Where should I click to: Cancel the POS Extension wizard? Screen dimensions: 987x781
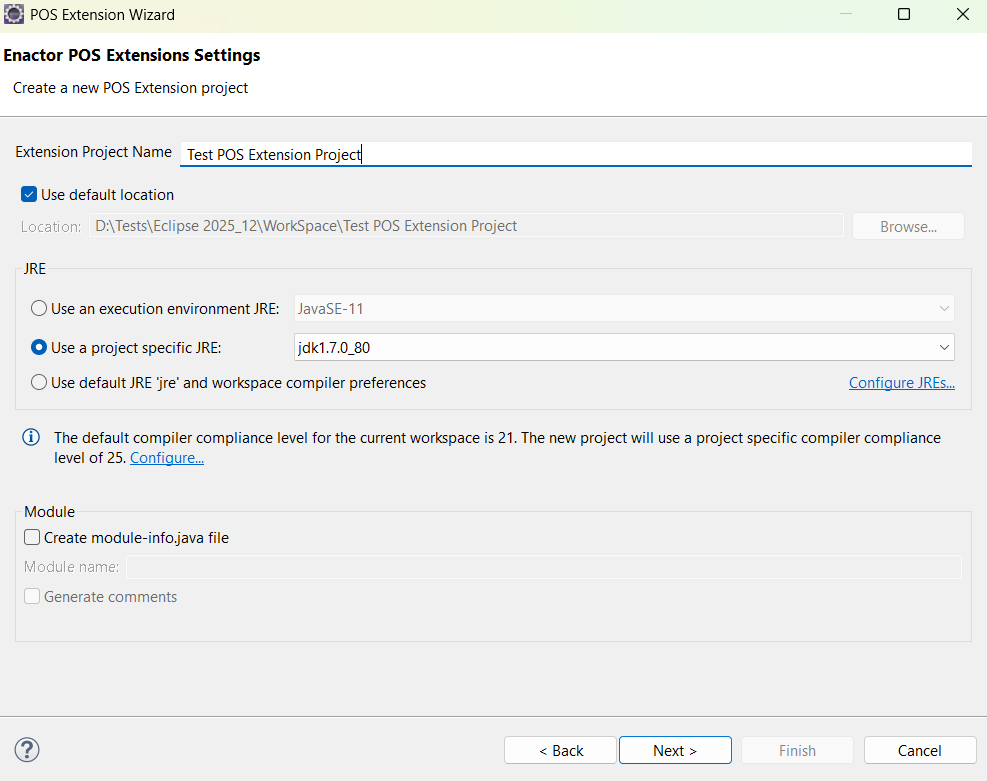click(x=919, y=750)
